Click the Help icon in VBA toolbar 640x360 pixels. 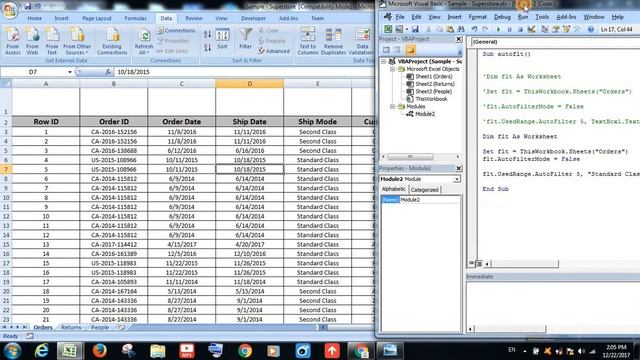[x=591, y=29]
